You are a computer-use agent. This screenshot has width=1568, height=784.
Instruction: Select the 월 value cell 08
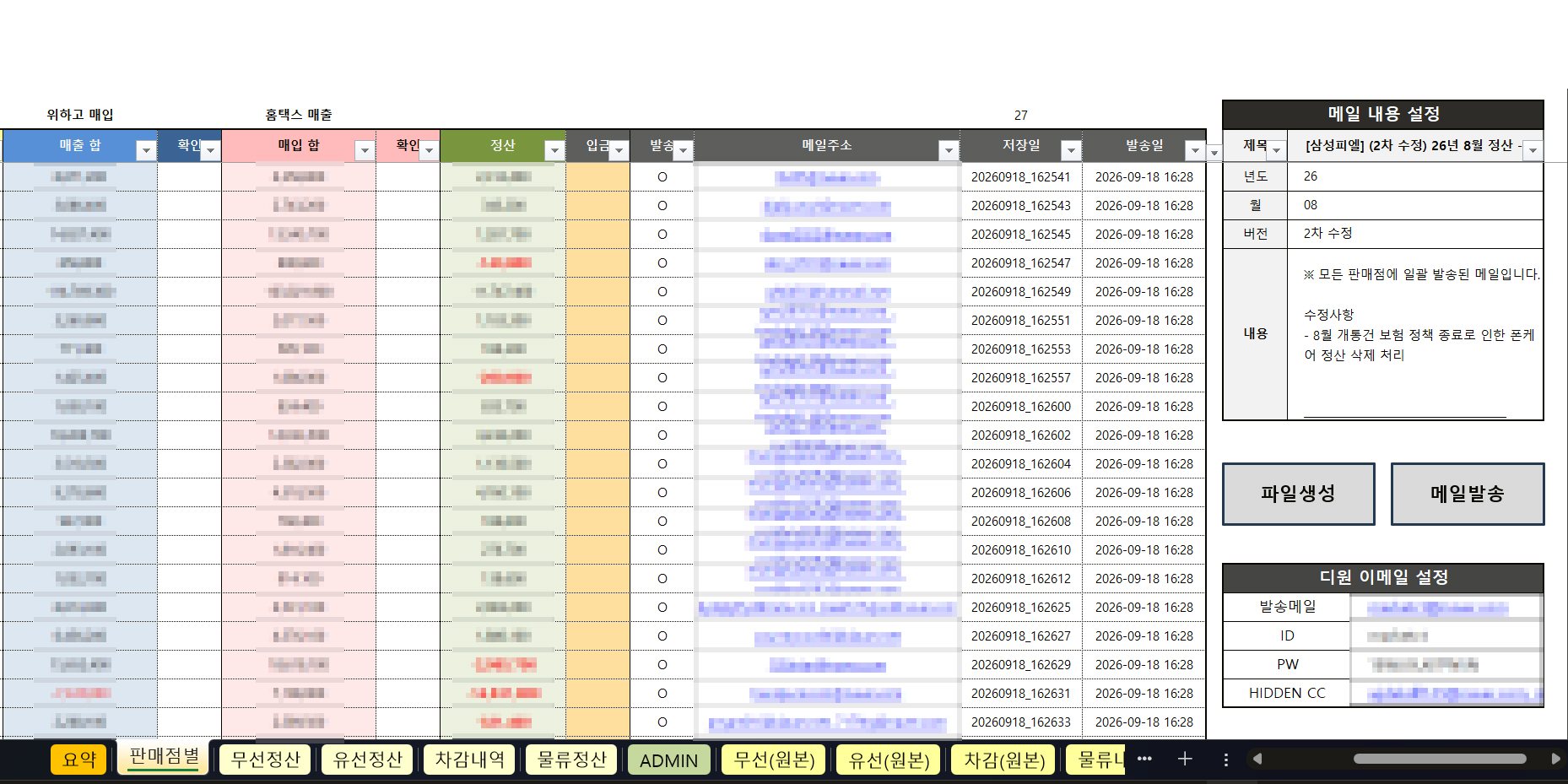[1415, 205]
